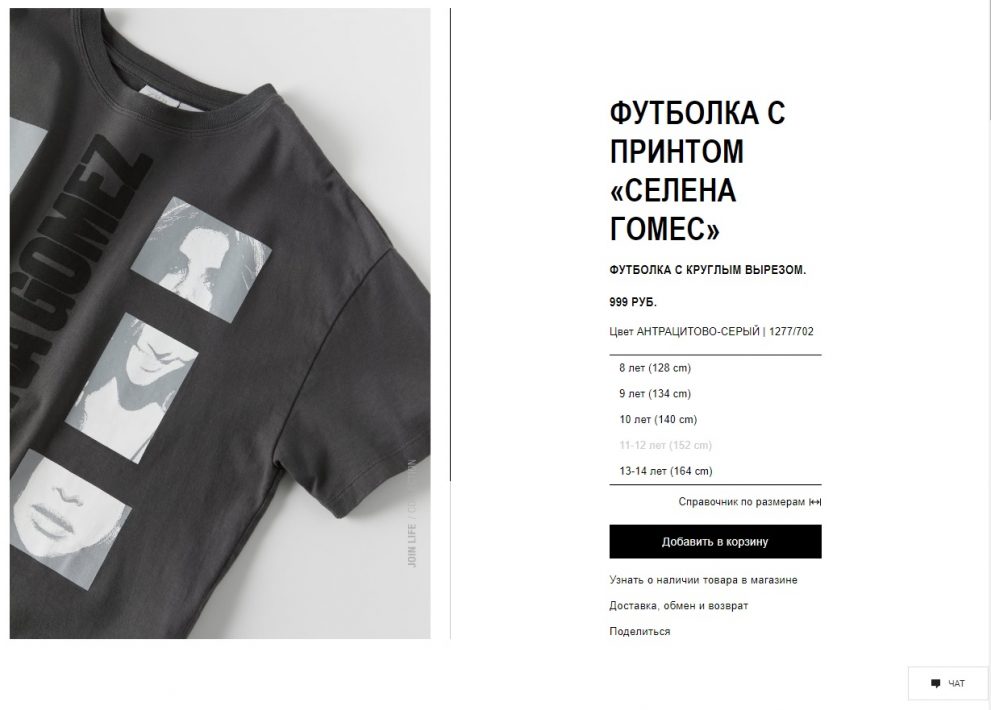The height and width of the screenshot is (710, 991).
Task: Click the product title Футболка с принтом
Action: click(697, 171)
